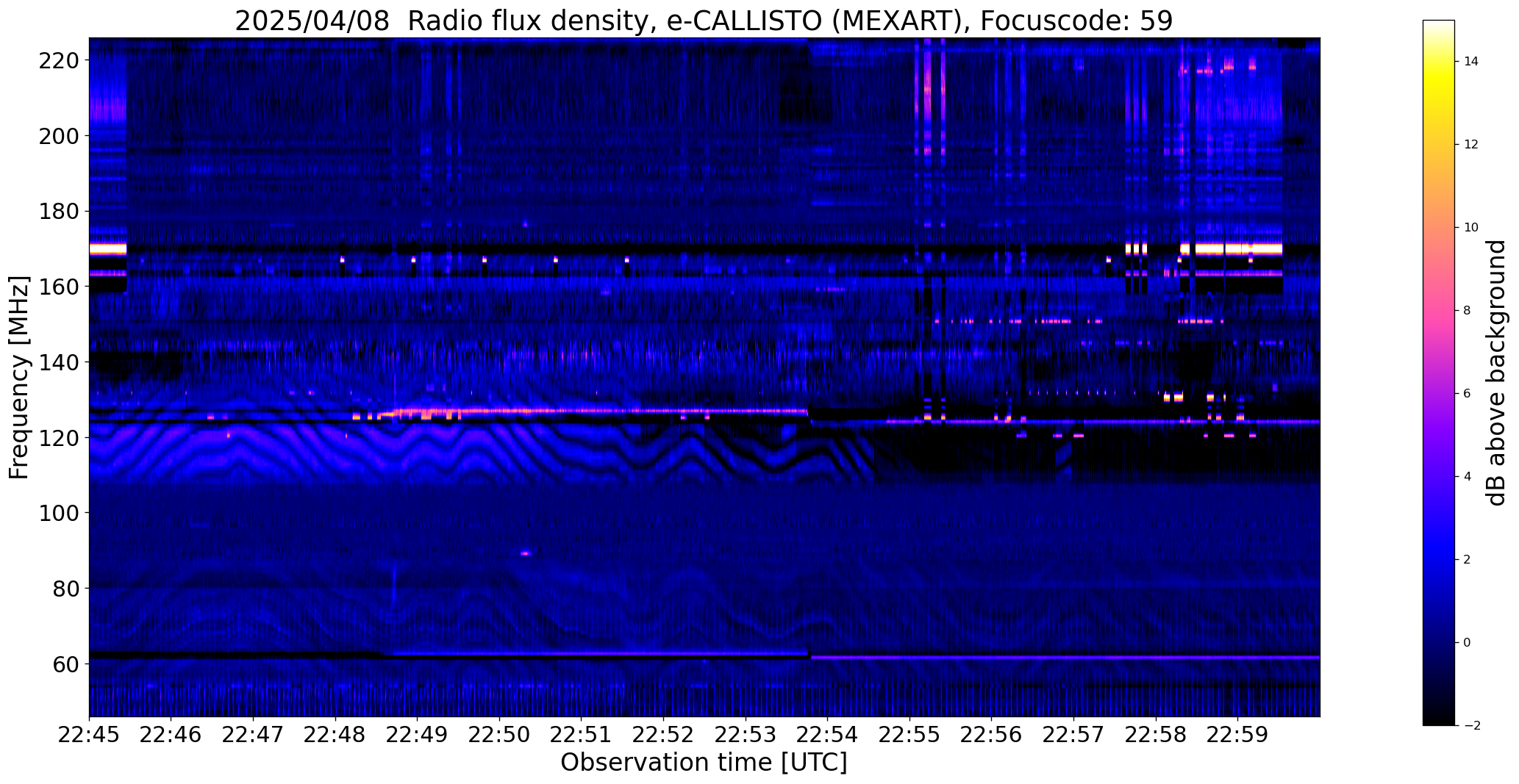1519x784 pixels.
Task: Click the colorbar tick label 0
Action: (1468, 643)
